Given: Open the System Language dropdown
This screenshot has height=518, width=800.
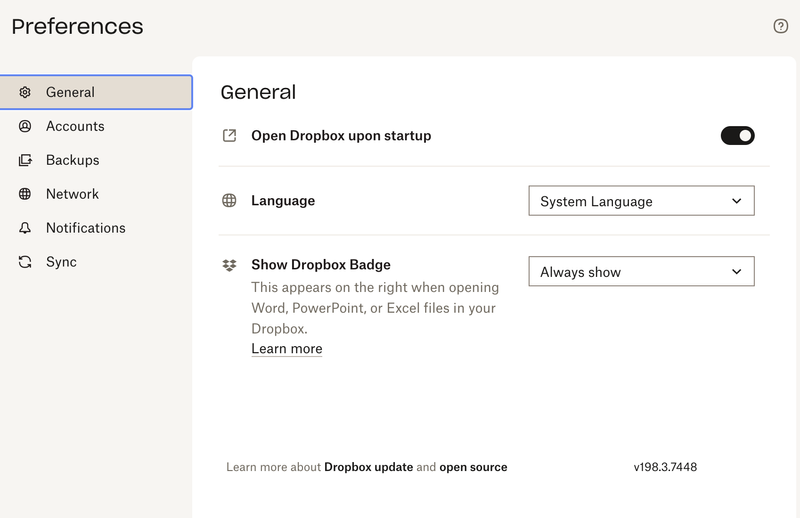Looking at the screenshot, I should 641,201.
